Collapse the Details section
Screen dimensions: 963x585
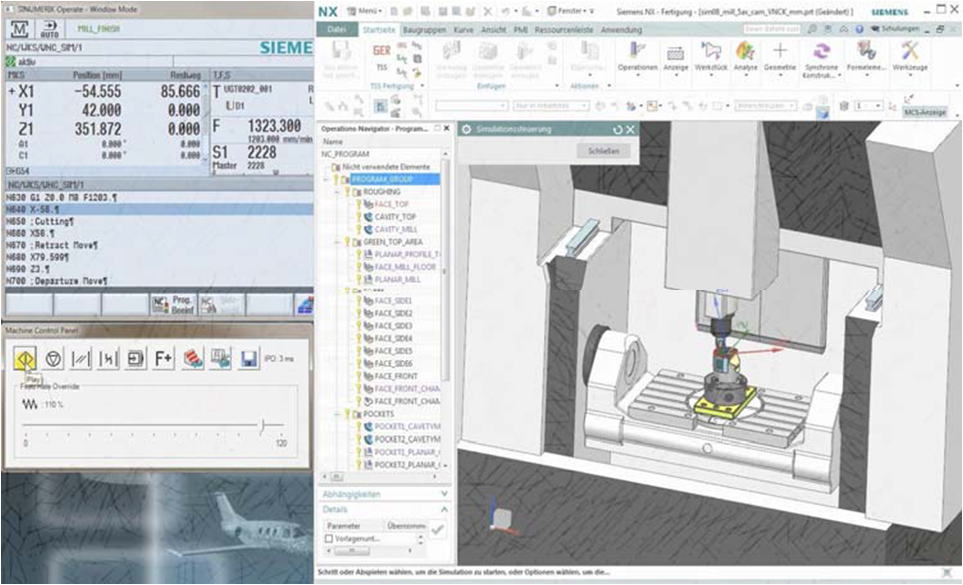tap(445, 509)
